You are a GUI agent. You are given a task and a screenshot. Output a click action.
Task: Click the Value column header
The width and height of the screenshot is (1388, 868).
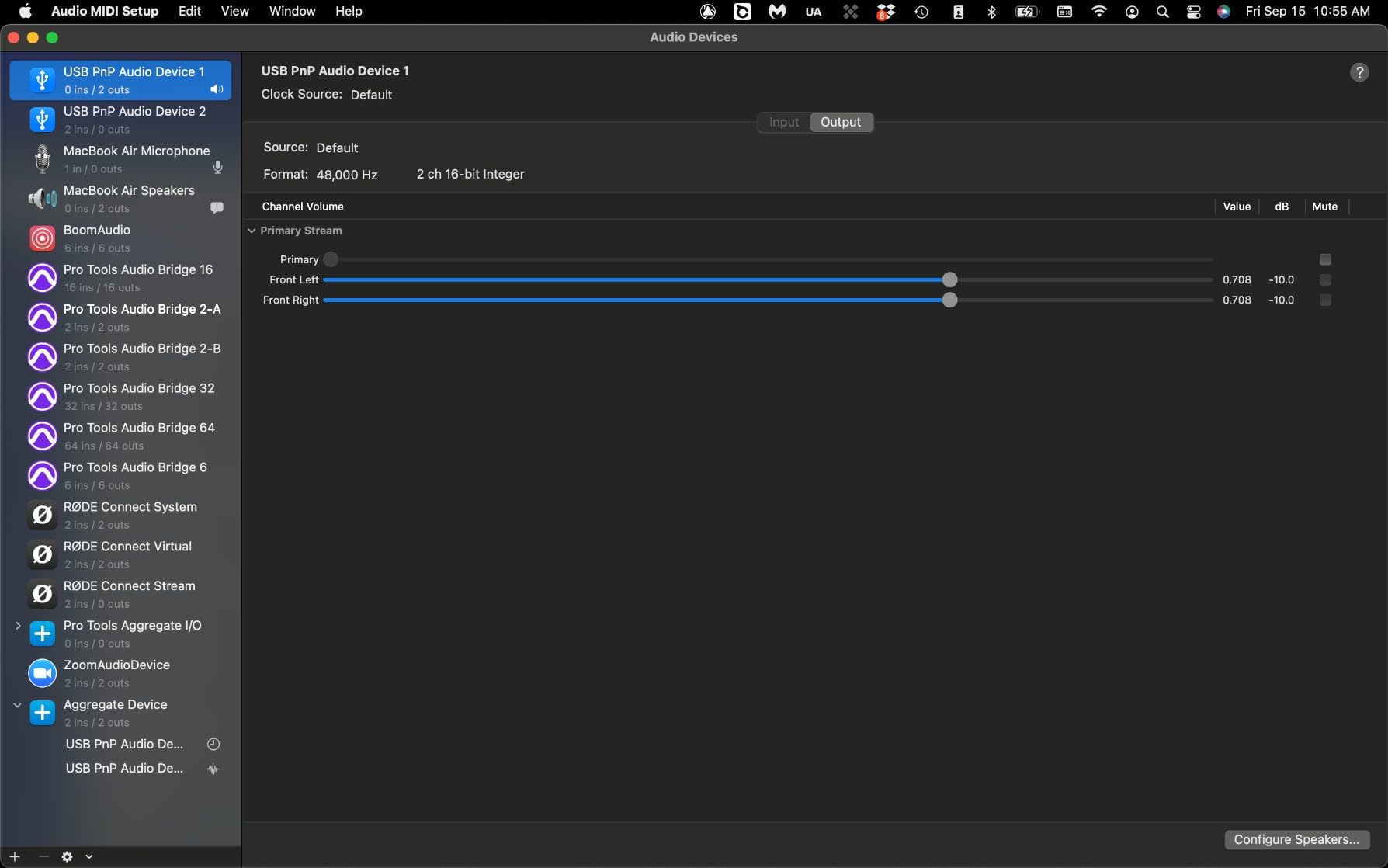(1237, 207)
